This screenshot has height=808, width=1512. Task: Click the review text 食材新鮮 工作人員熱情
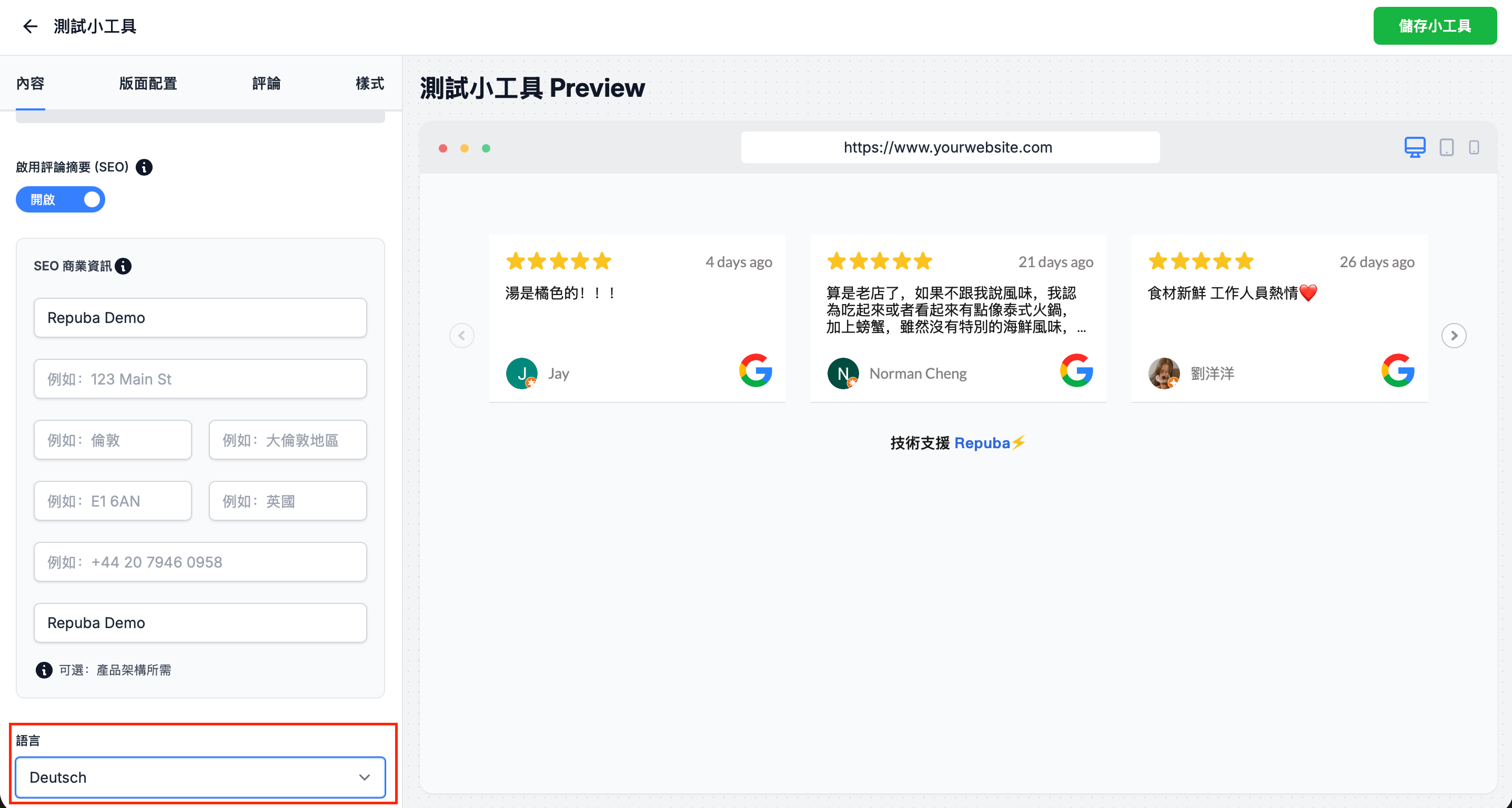pos(1233,293)
